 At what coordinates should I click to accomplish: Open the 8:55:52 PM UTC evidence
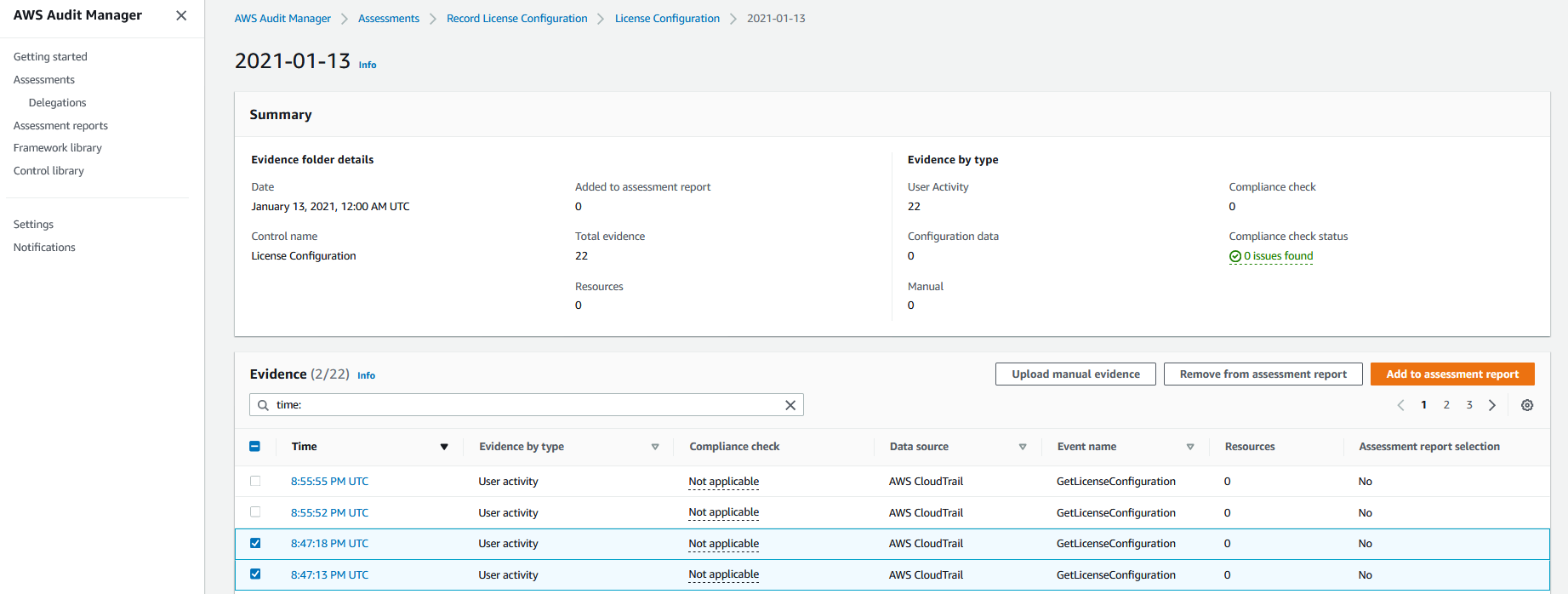coord(330,513)
